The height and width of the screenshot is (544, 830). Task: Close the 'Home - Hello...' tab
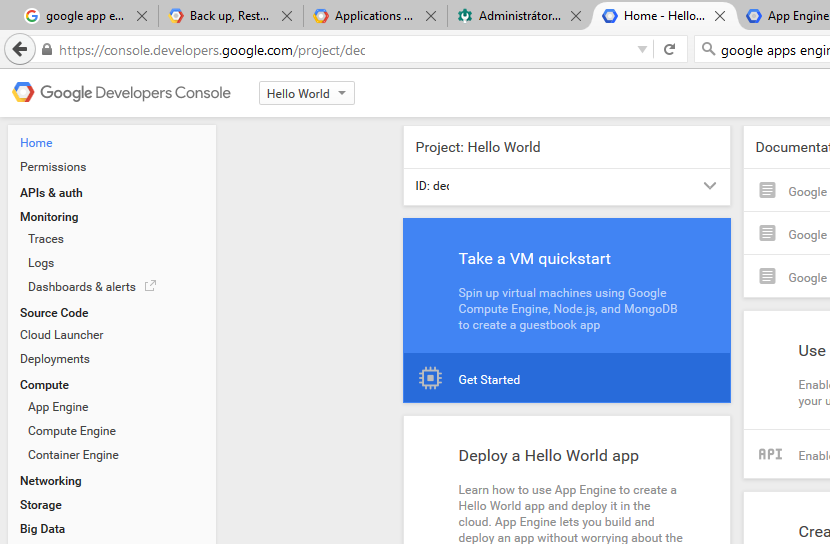click(x=720, y=16)
